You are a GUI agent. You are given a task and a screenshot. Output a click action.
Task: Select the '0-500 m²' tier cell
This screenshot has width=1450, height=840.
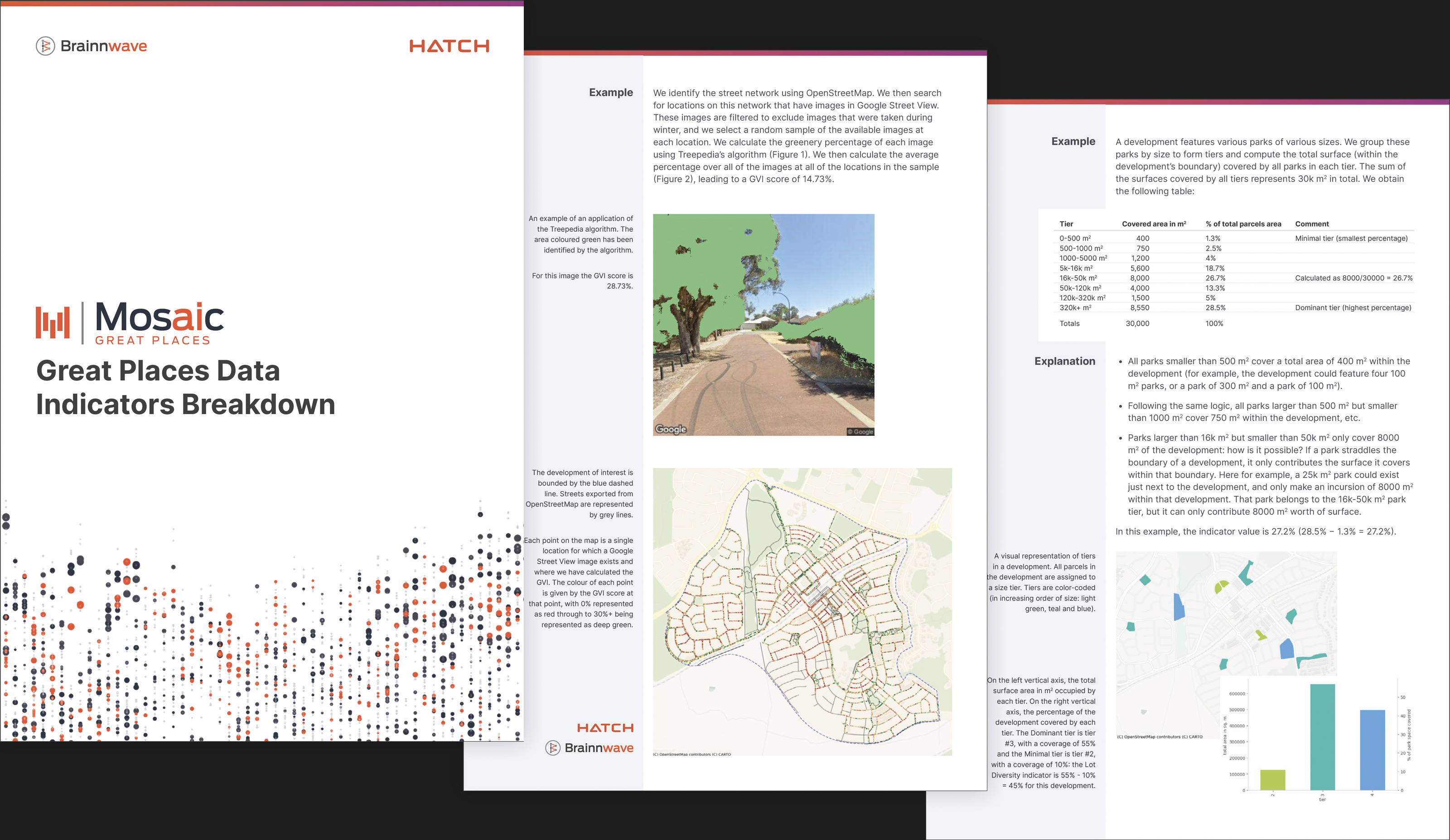coord(1075,238)
